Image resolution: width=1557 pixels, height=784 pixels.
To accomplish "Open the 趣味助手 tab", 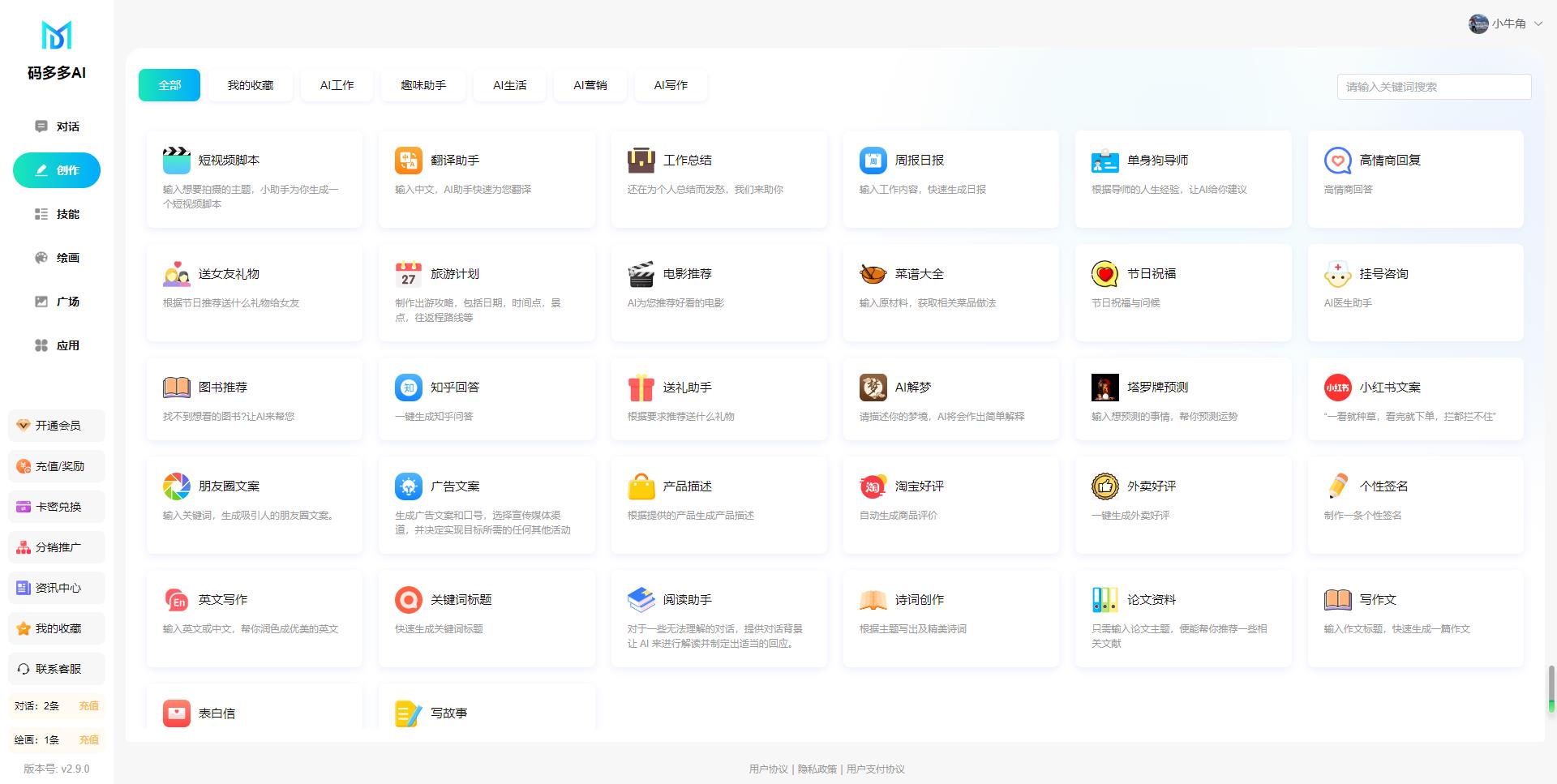I will pyautogui.click(x=423, y=85).
